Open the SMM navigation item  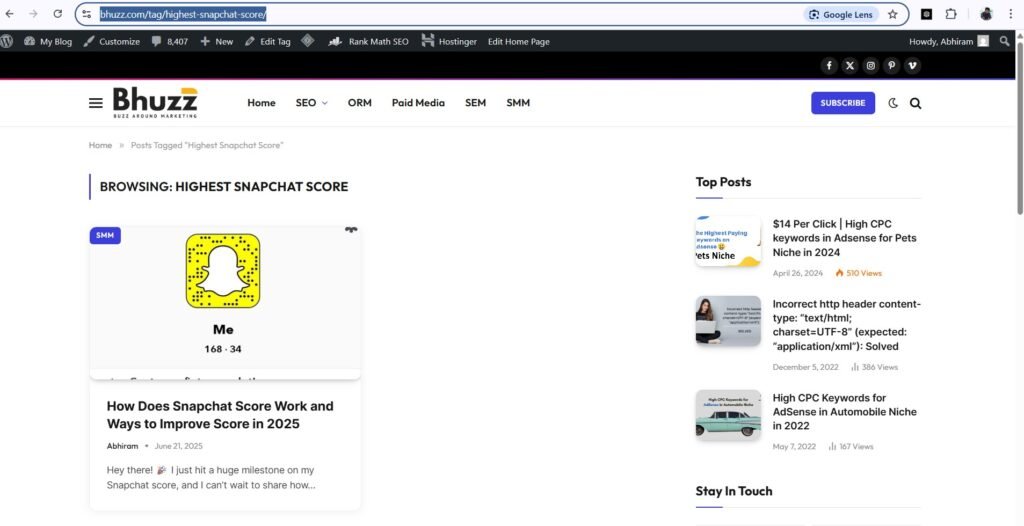click(518, 103)
